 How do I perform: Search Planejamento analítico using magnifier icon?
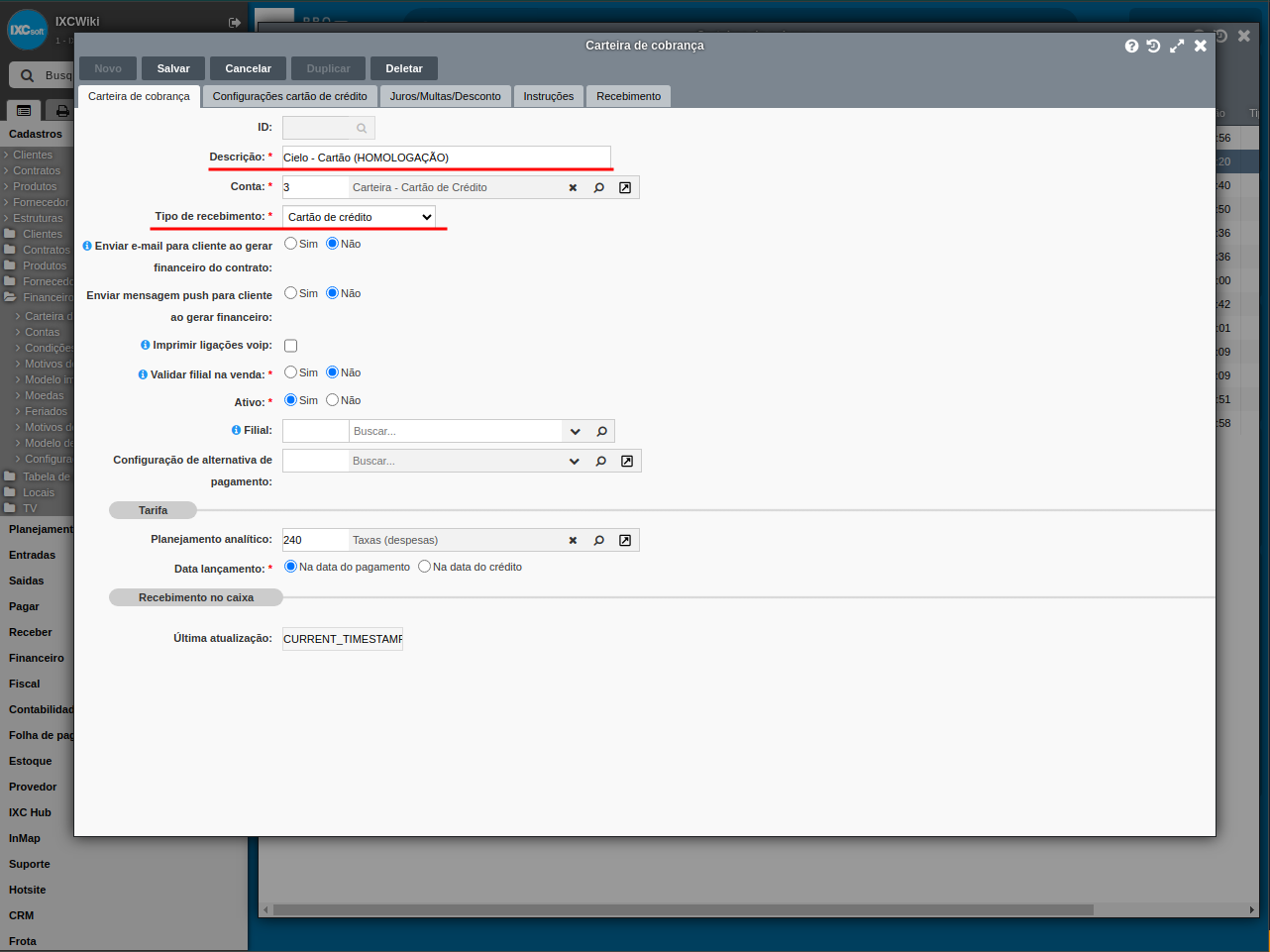point(599,540)
